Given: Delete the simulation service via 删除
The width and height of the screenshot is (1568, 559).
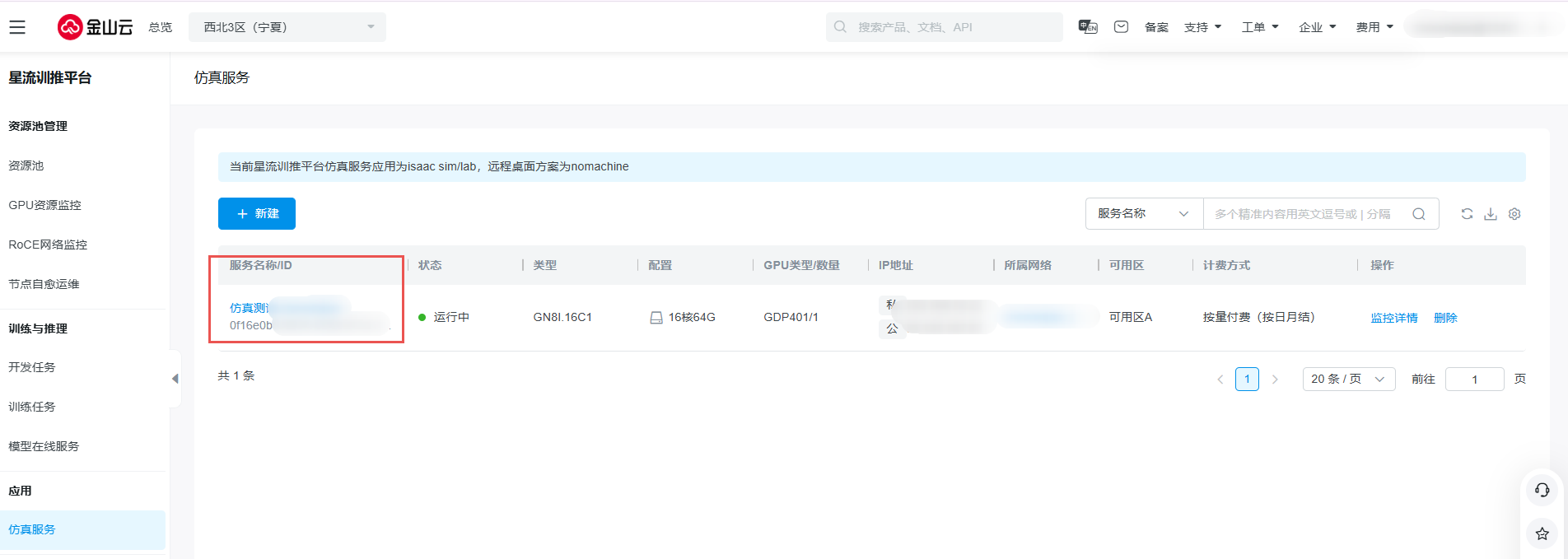Looking at the screenshot, I should (x=1445, y=318).
